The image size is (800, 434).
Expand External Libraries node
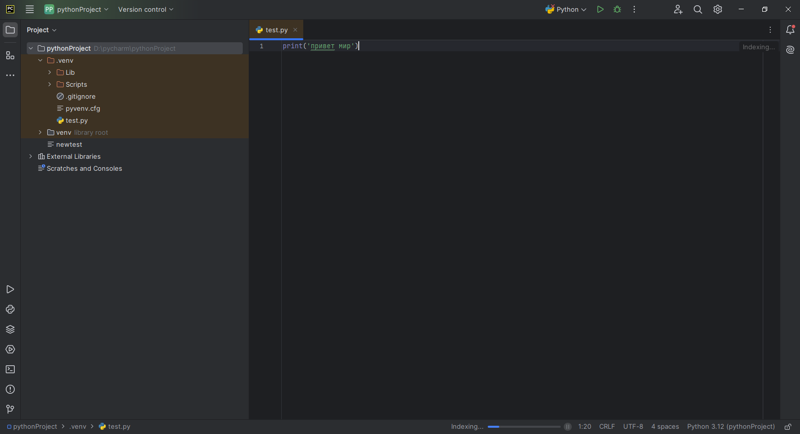(x=31, y=157)
